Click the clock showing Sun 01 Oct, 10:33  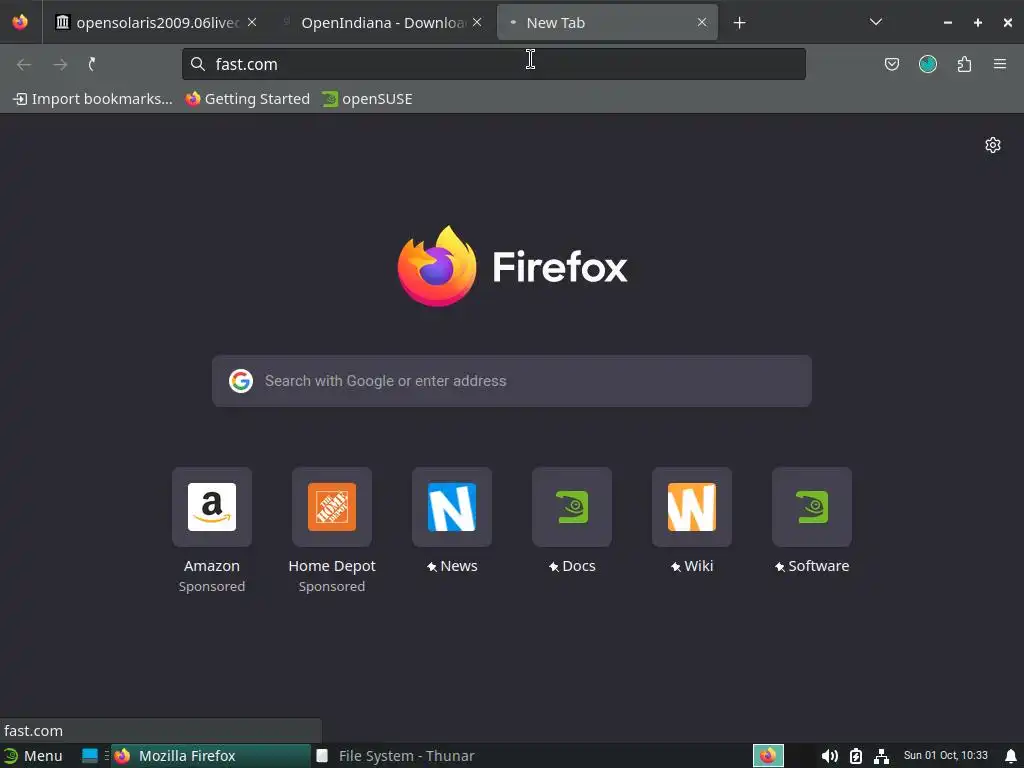click(x=945, y=756)
